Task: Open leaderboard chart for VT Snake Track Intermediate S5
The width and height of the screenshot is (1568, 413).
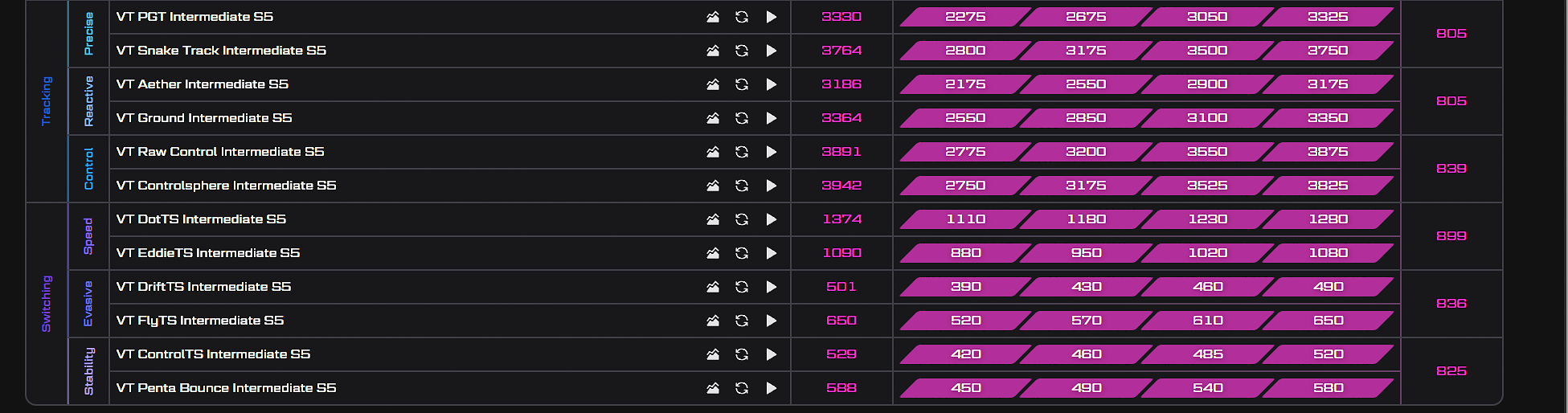Action: click(713, 51)
